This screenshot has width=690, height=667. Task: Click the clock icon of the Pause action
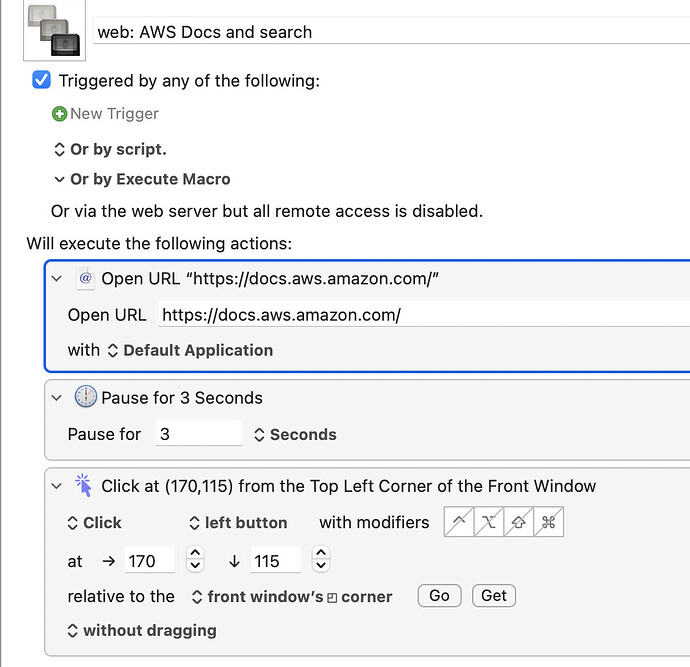coord(85,396)
